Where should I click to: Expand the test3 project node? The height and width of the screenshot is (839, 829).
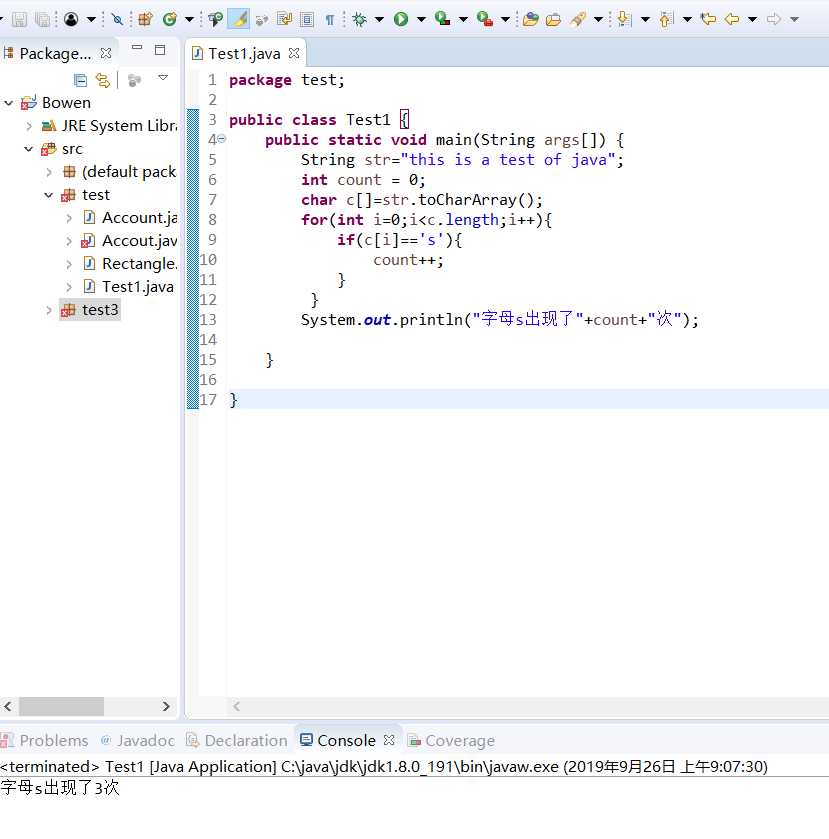(49, 310)
